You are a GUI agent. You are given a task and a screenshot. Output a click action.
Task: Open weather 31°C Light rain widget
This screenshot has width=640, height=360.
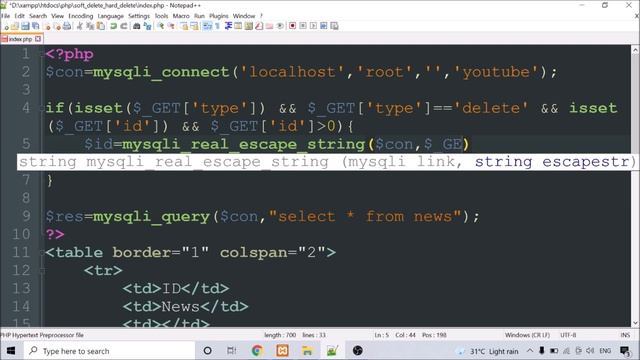click(487, 351)
